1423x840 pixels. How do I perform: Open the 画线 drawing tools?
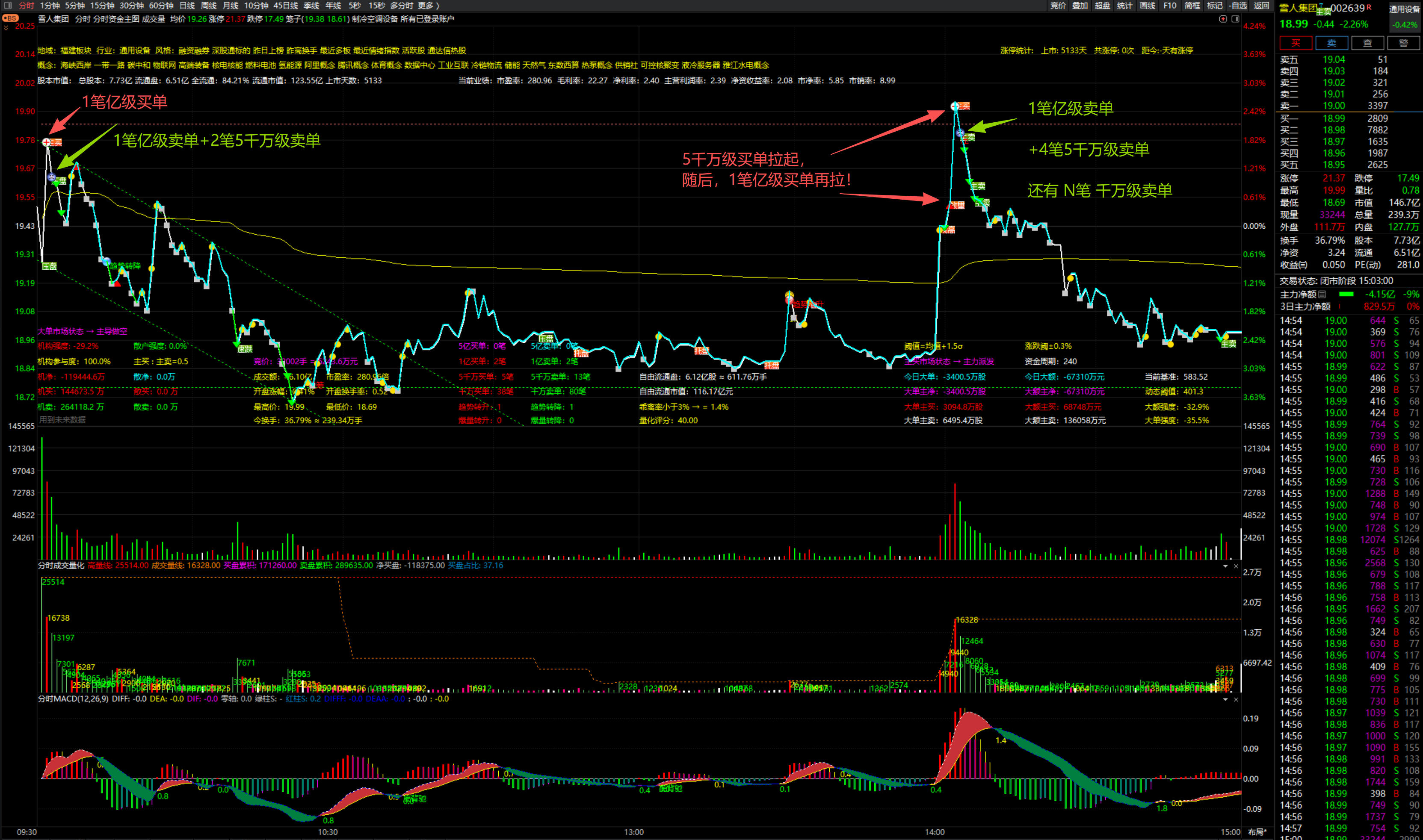[x=1147, y=6]
